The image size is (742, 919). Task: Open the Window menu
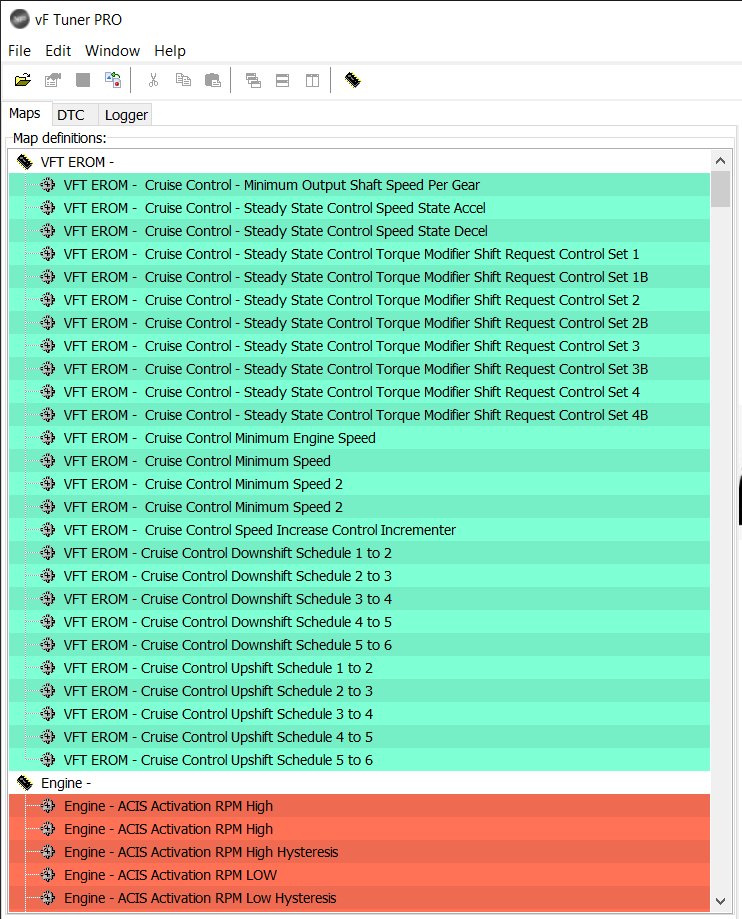tap(113, 51)
